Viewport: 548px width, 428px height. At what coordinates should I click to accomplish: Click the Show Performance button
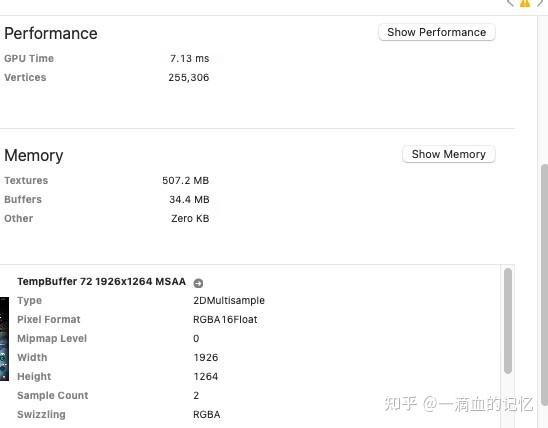(437, 32)
